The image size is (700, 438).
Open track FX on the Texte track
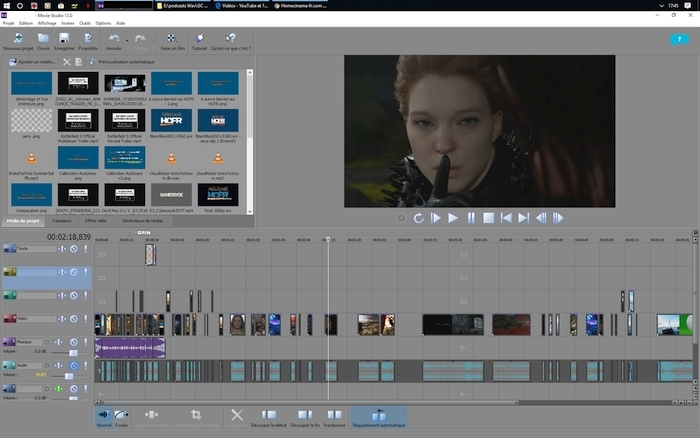pyautogui.click(x=62, y=249)
